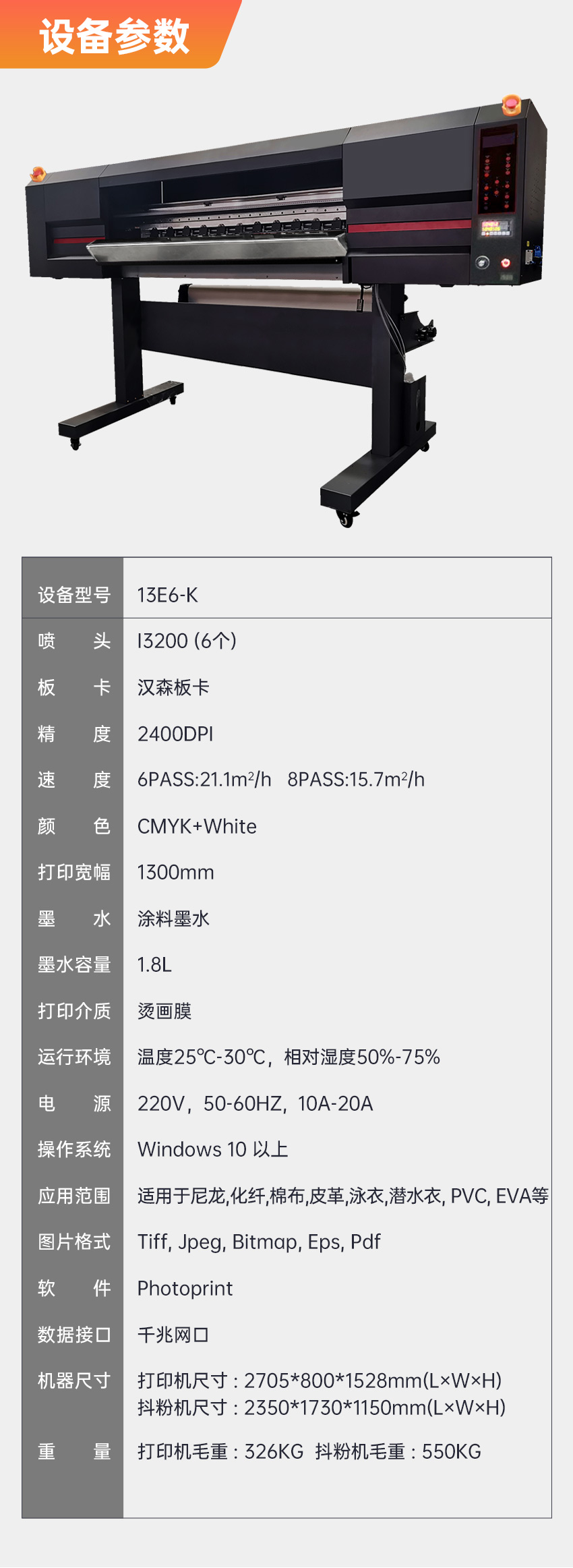573x1568 pixels.
Task: Click the 6PASS:21.1m²/h speed text
Action: [204, 780]
